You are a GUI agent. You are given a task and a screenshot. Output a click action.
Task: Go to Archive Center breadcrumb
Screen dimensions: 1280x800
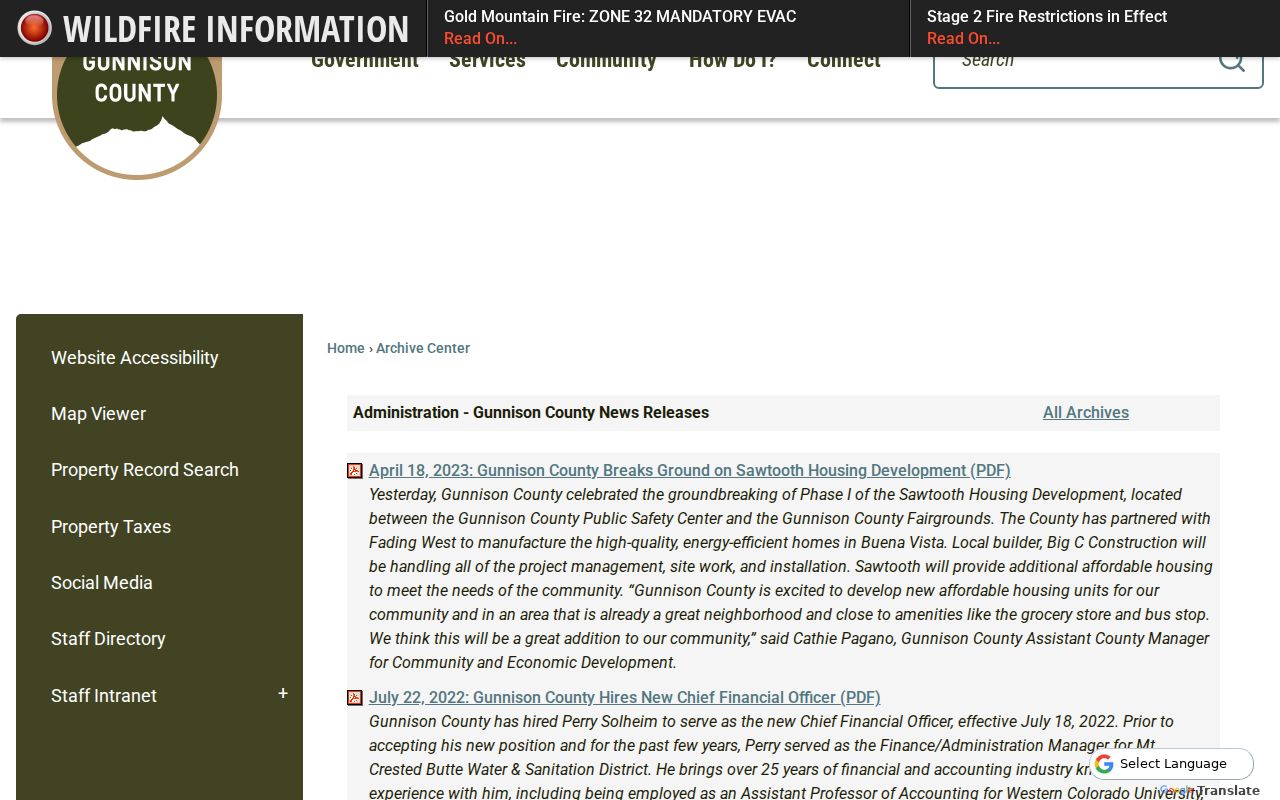[x=423, y=348]
